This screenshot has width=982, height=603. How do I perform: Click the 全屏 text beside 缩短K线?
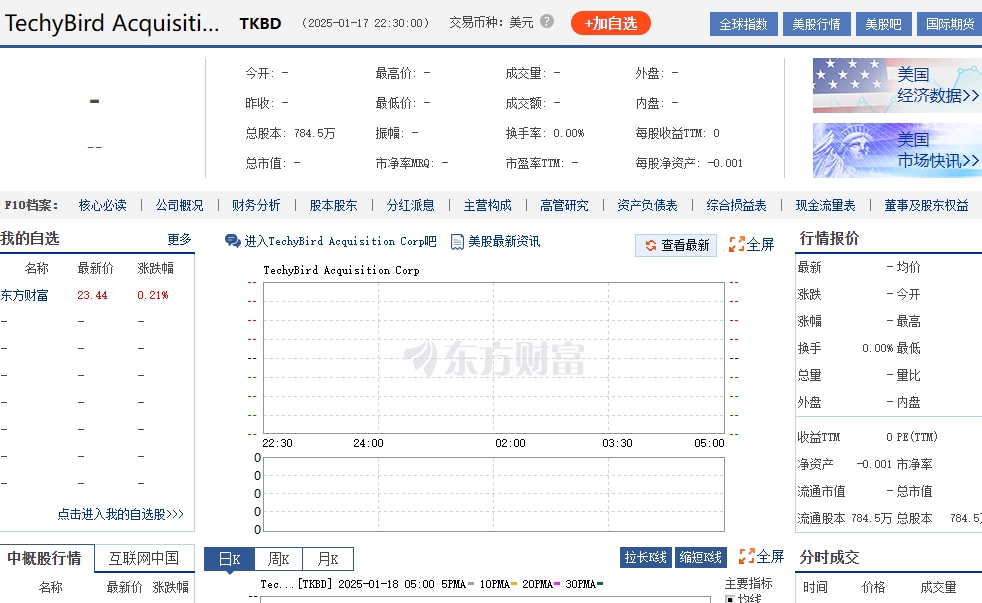point(770,556)
